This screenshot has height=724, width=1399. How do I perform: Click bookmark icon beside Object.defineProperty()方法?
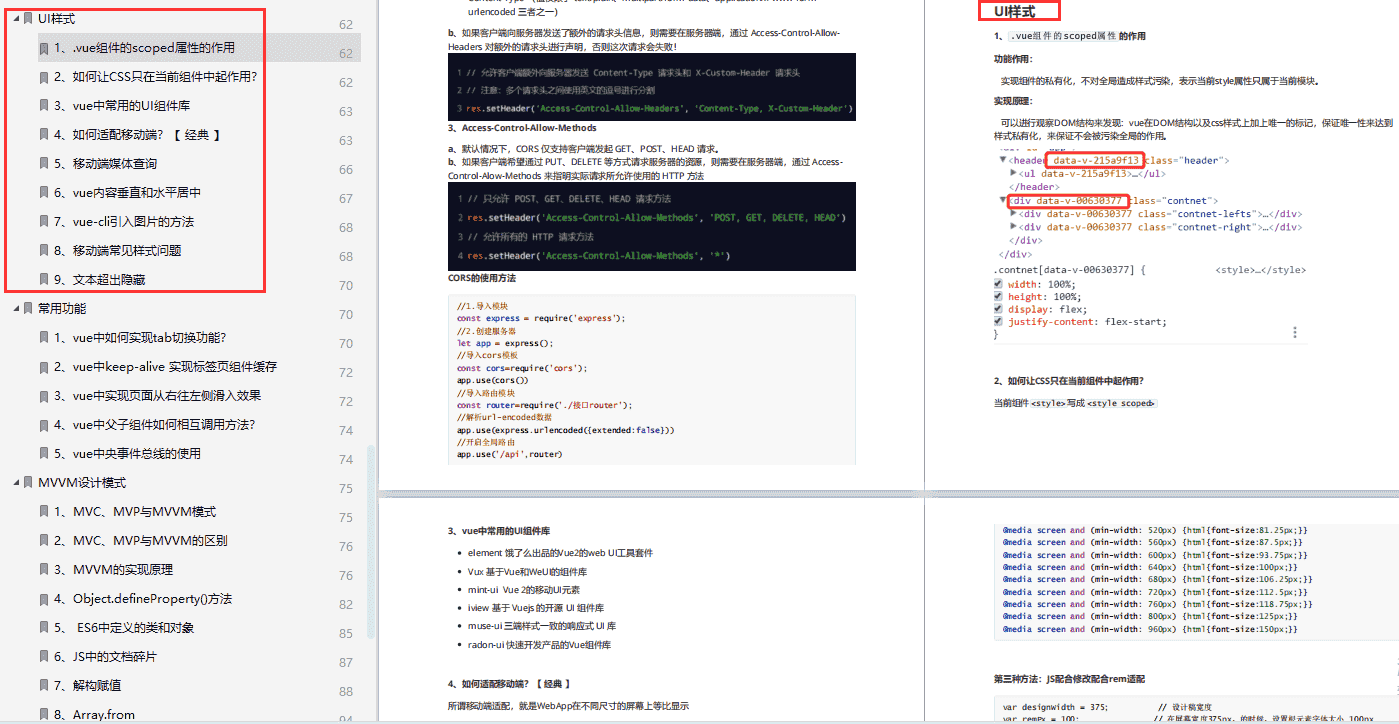pyautogui.click(x=44, y=599)
